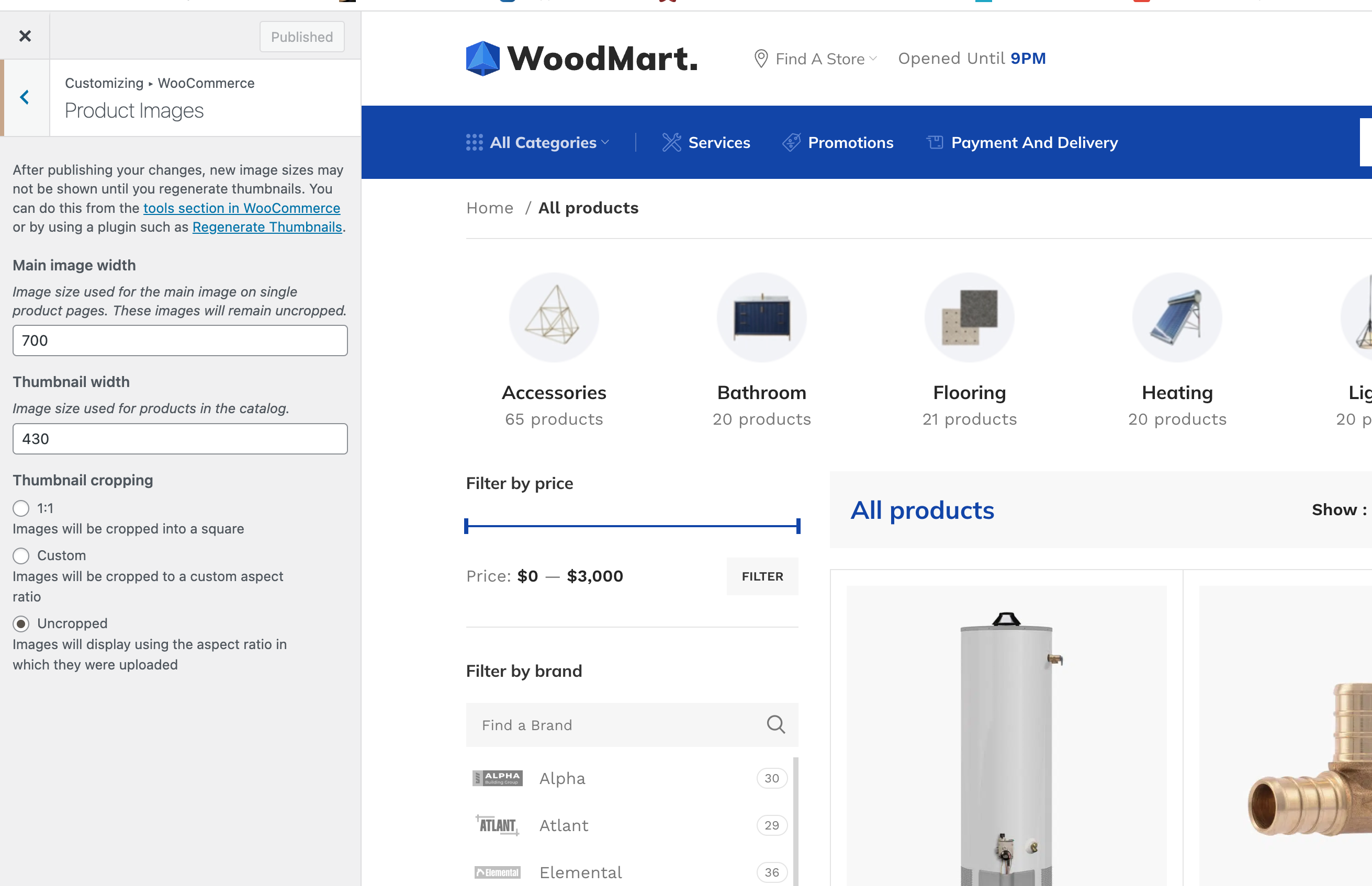1372x886 pixels.
Task: Click the search magnifier in Find a Brand
Action: tap(775, 724)
